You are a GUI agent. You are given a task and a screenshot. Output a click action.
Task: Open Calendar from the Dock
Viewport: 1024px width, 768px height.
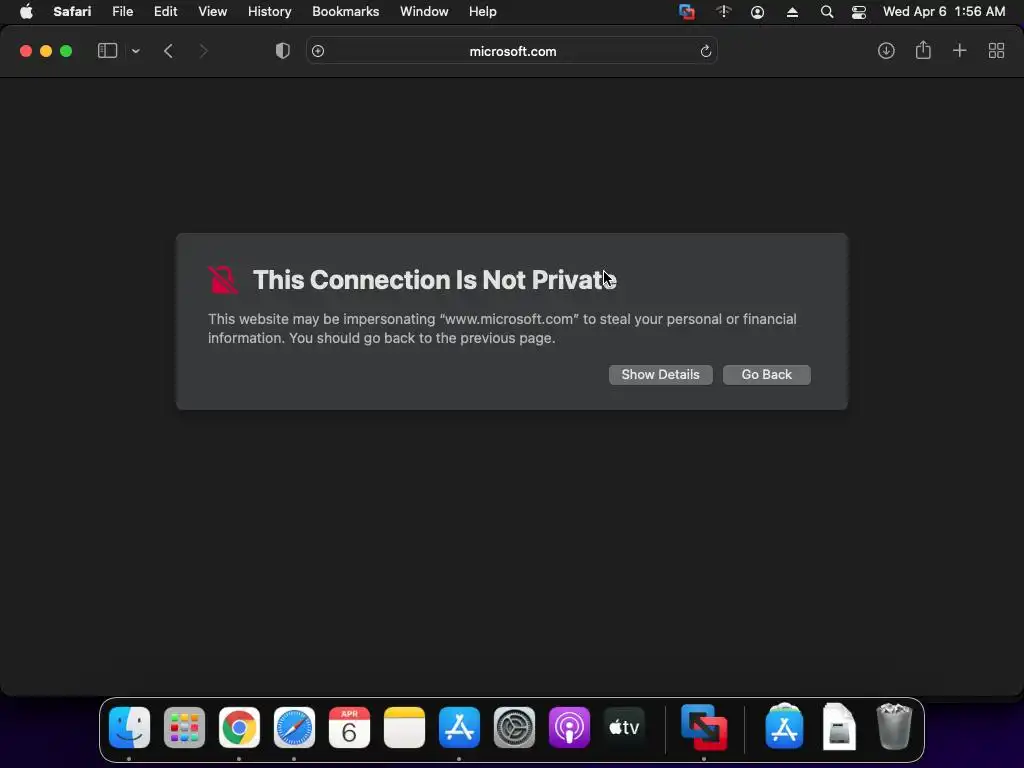pos(349,727)
